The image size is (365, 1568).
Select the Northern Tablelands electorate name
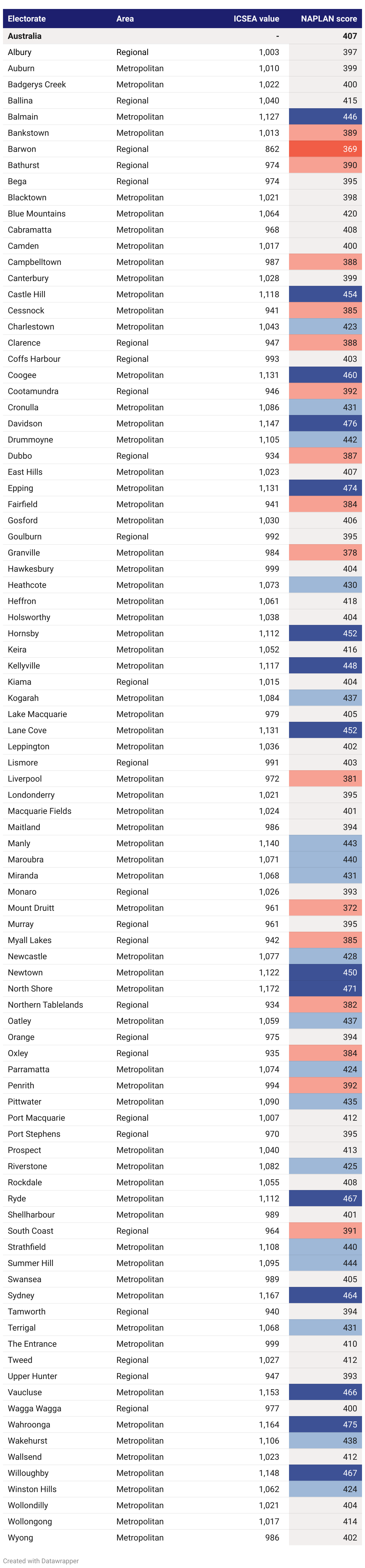45,1005
